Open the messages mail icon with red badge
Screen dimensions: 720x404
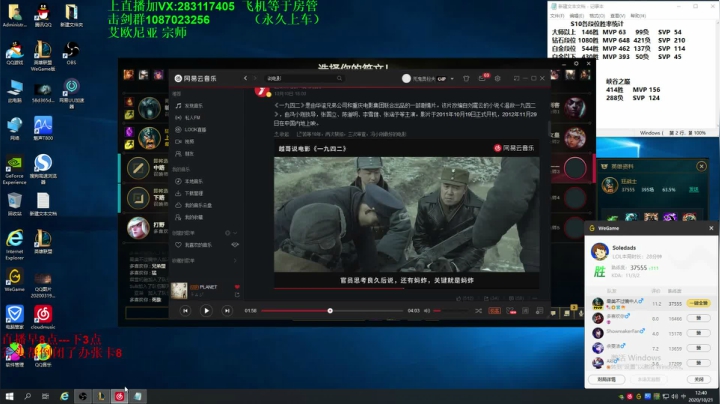(x=482, y=78)
